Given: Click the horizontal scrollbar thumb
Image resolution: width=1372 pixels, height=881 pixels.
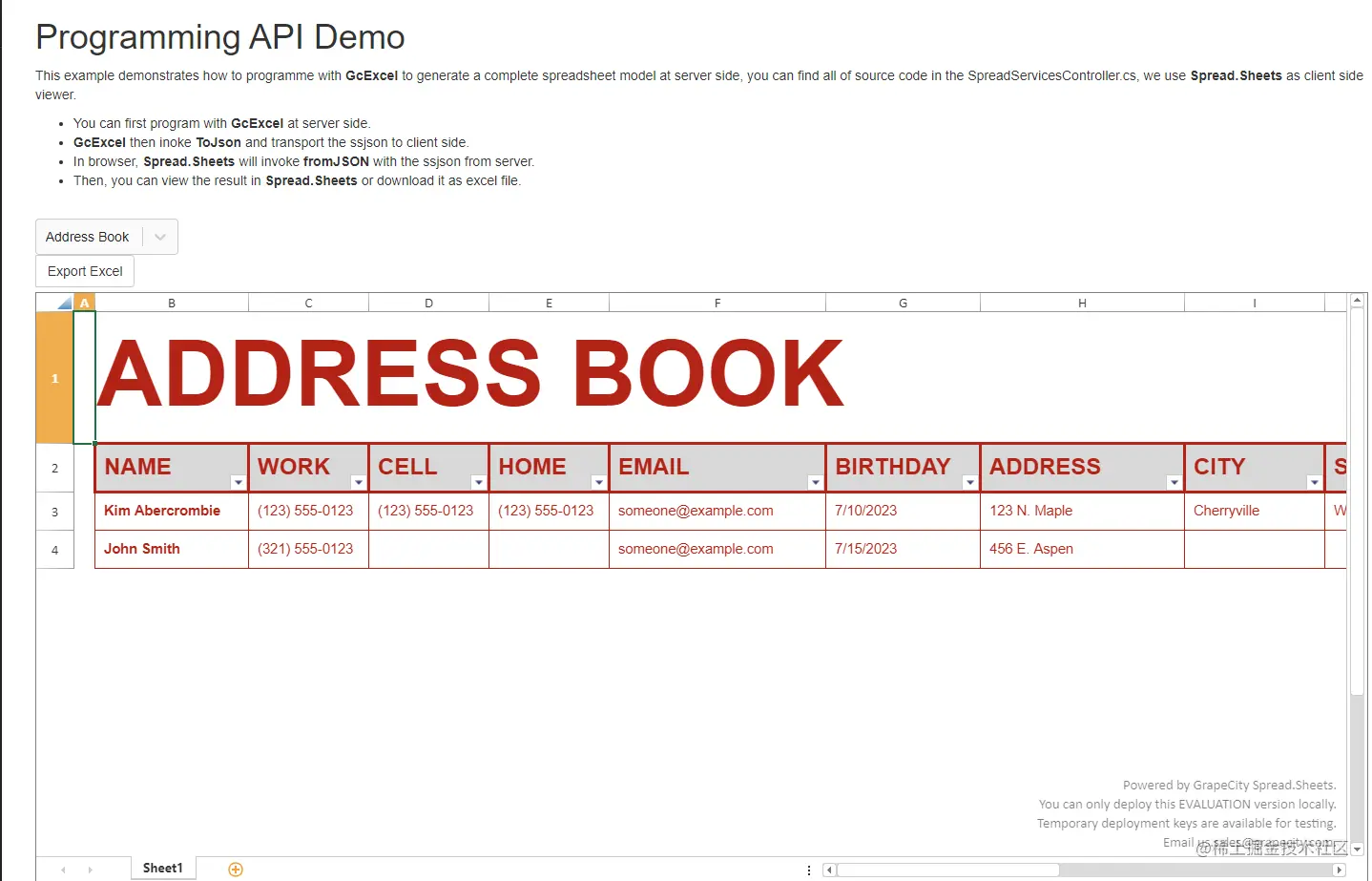Looking at the screenshot, I should point(947,870).
